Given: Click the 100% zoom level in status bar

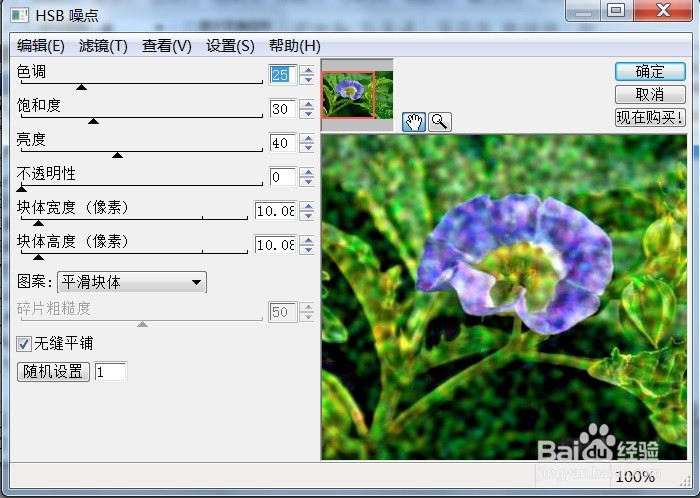Looking at the screenshot, I should (x=635, y=477).
